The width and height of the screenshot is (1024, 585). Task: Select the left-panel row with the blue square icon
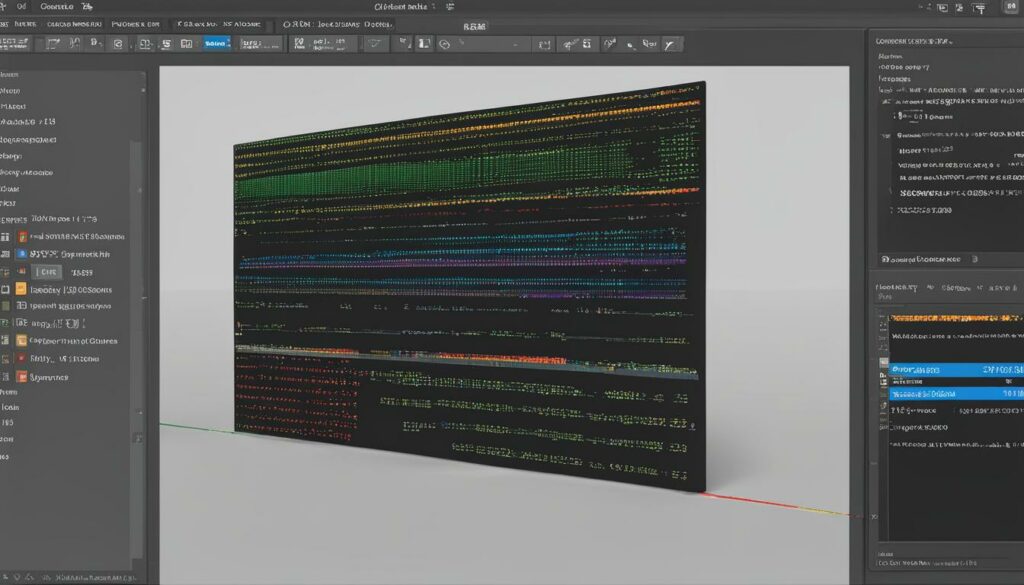pyautogui.click(x=64, y=254)
